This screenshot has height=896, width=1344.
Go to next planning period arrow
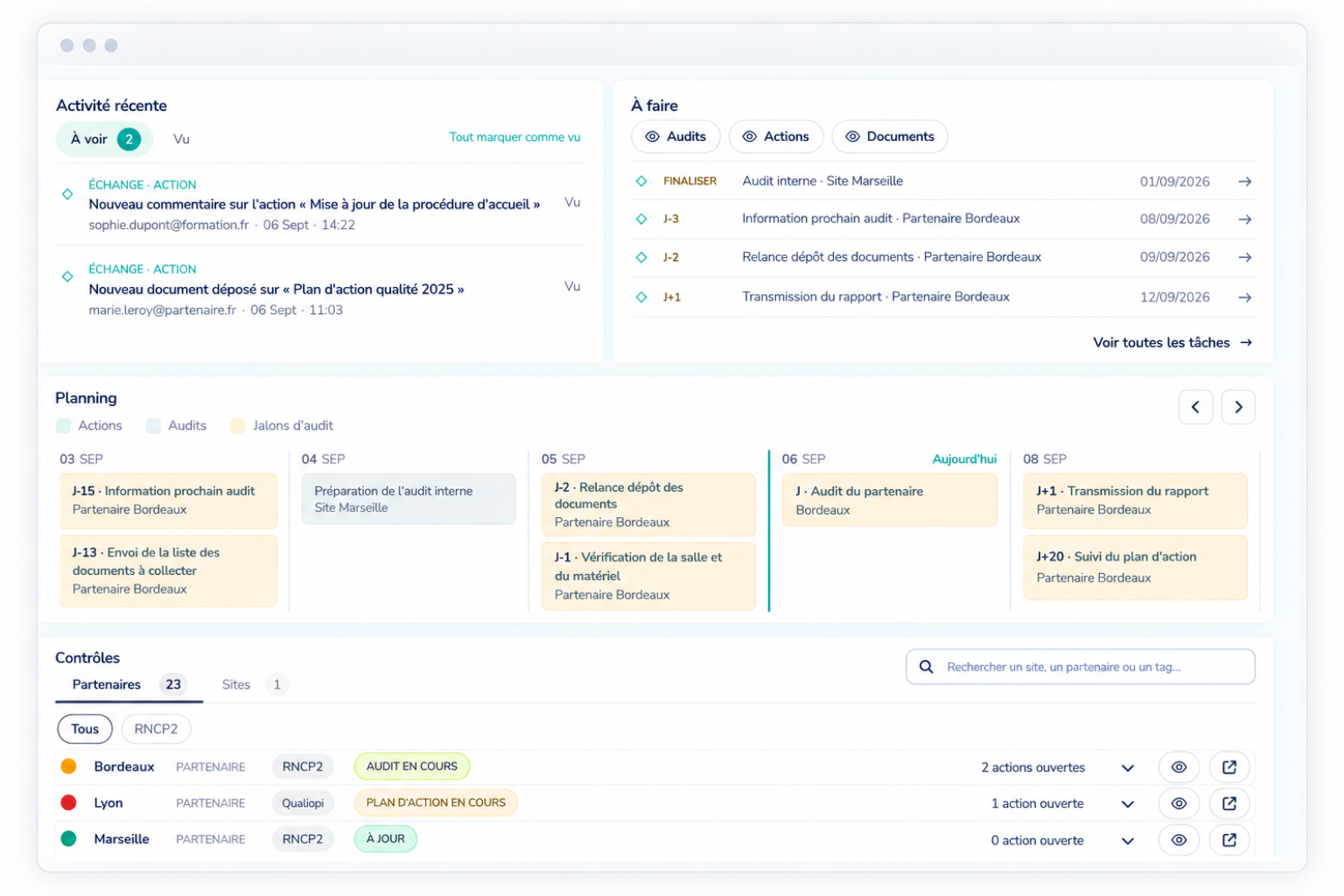pyautogui.click(x=1238, y=407)
